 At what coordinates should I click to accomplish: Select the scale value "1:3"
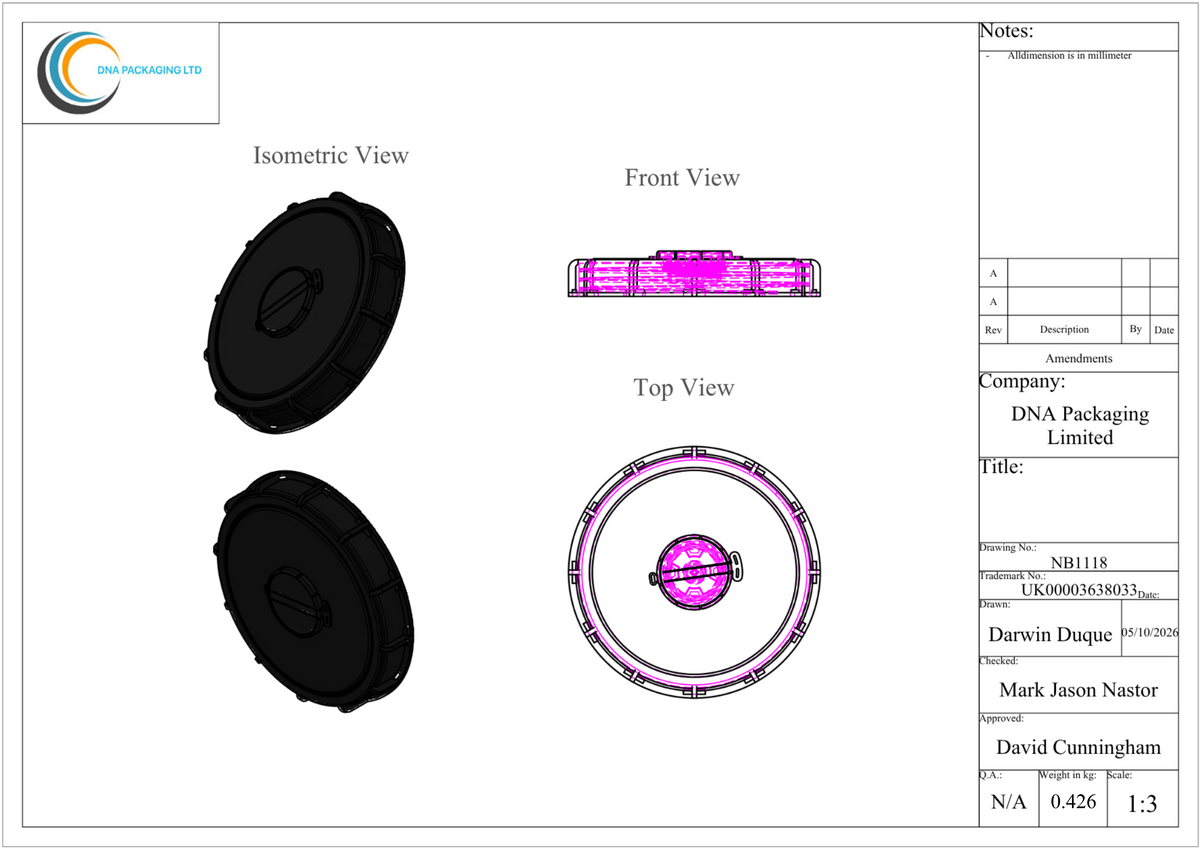click(x=1143, y=805)
